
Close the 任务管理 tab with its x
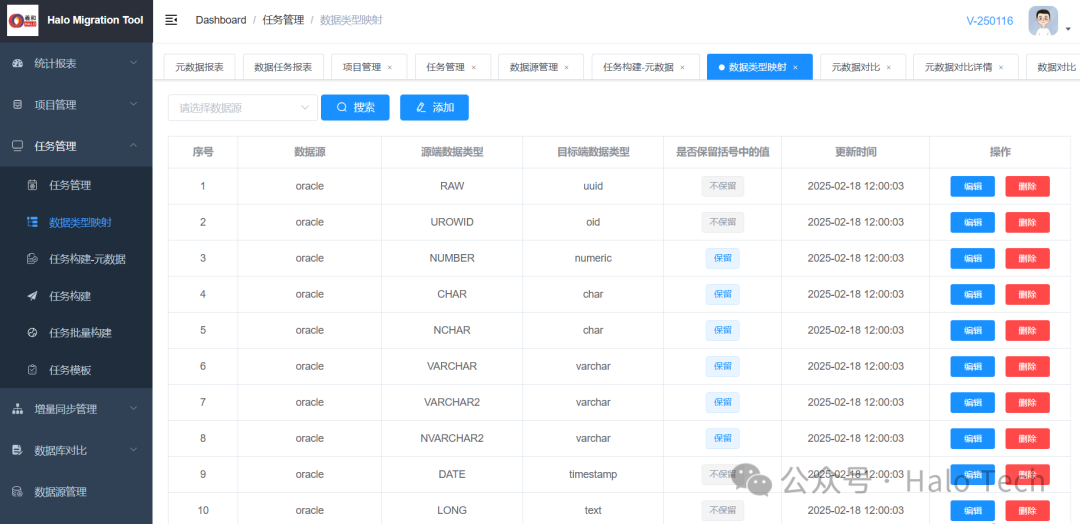473,67
